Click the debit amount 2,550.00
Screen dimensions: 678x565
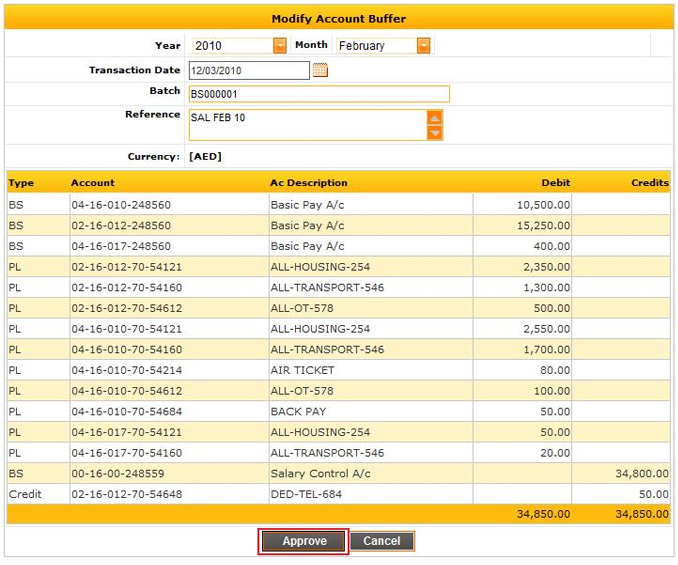547,329
